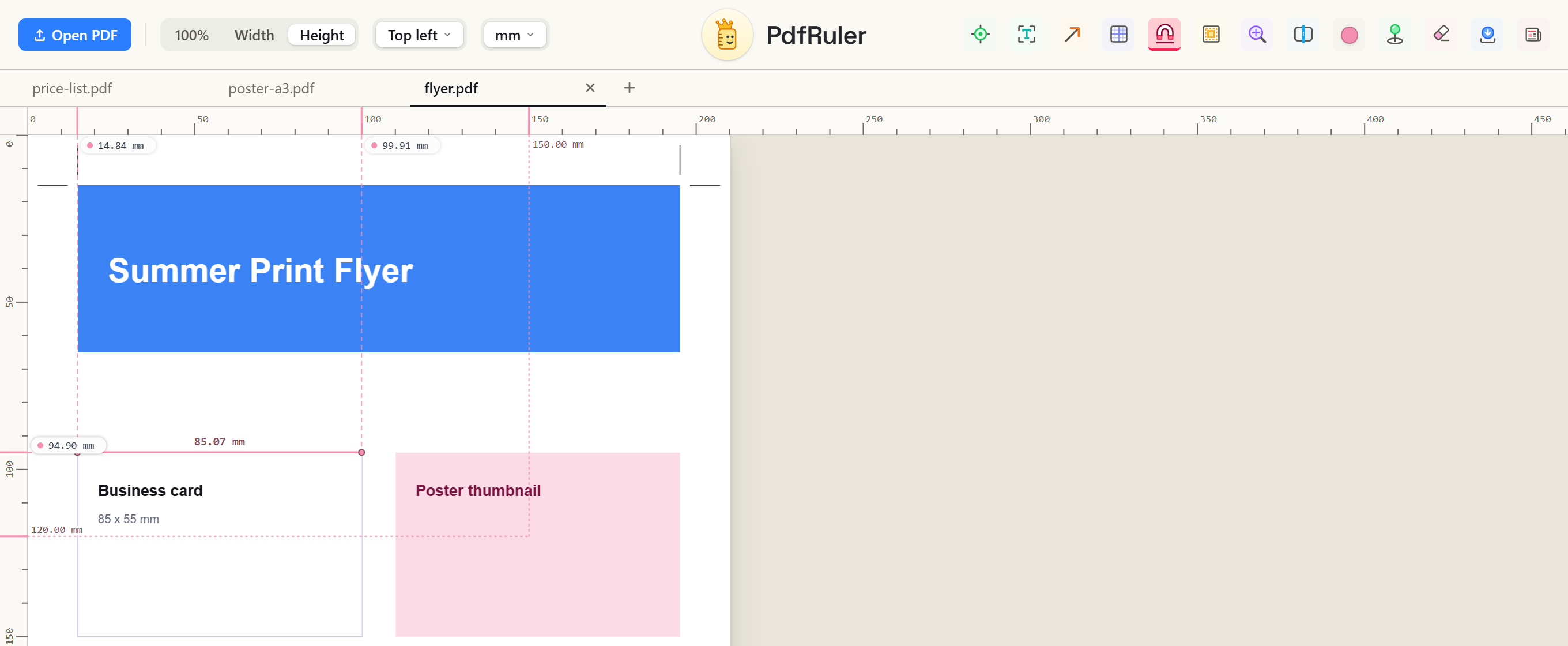Viewport: 1568px width, 646px height.
Task: Click the download export icon
Action: [1487, 35]
